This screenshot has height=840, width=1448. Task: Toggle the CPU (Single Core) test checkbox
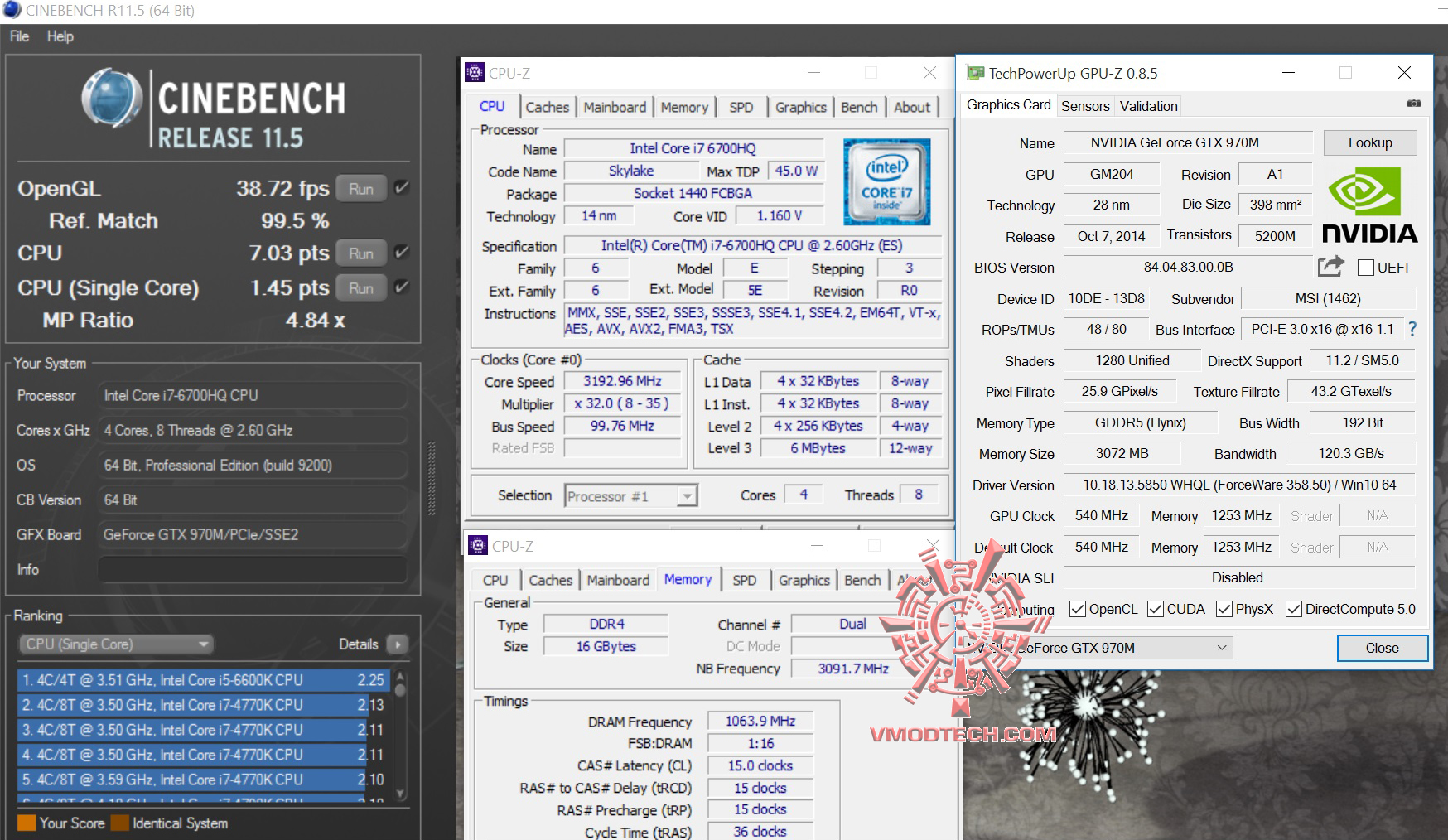pyautogui.click(x=402, y=287)
